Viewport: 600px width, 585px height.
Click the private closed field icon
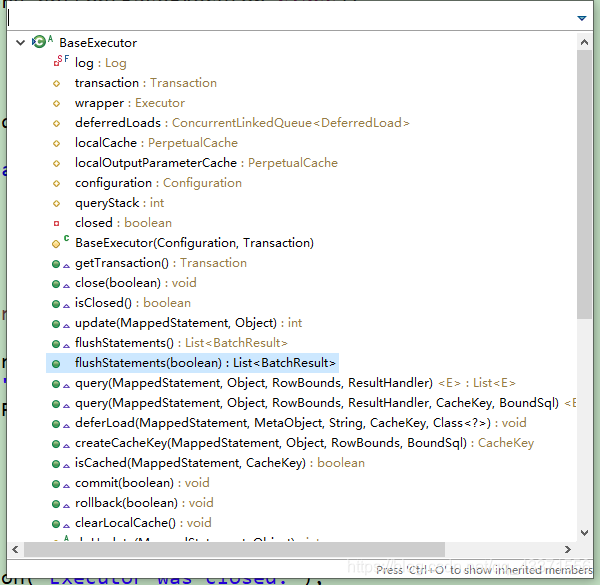(x=56, y=223)
